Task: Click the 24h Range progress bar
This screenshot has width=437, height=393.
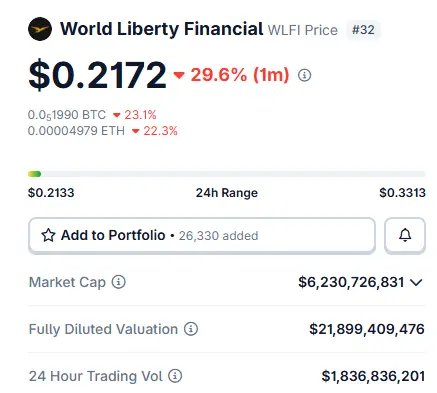Action: point(227,174)
